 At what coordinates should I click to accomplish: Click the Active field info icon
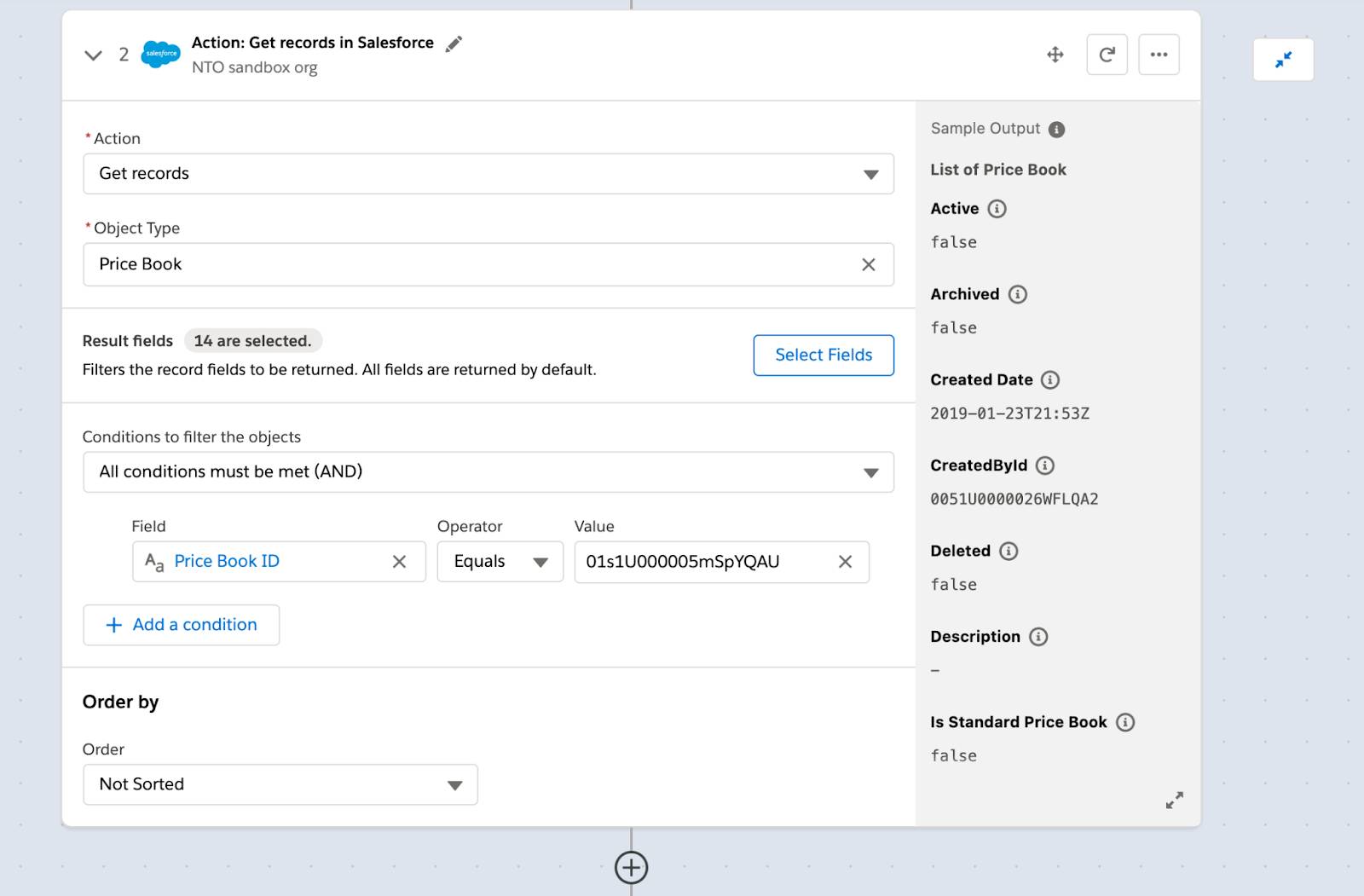[997, 209]
